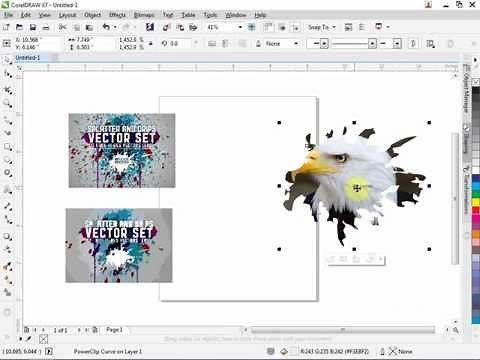
Task: Select the Crop tool
Action: click(x=7, y=90)
